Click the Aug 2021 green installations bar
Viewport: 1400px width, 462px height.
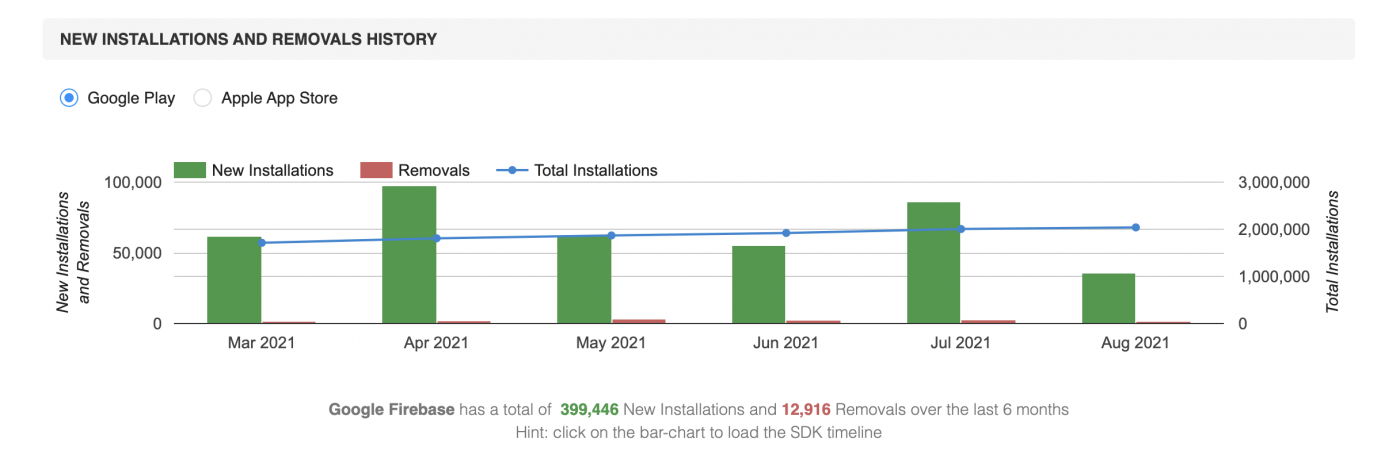click(x=1109, y=298)
